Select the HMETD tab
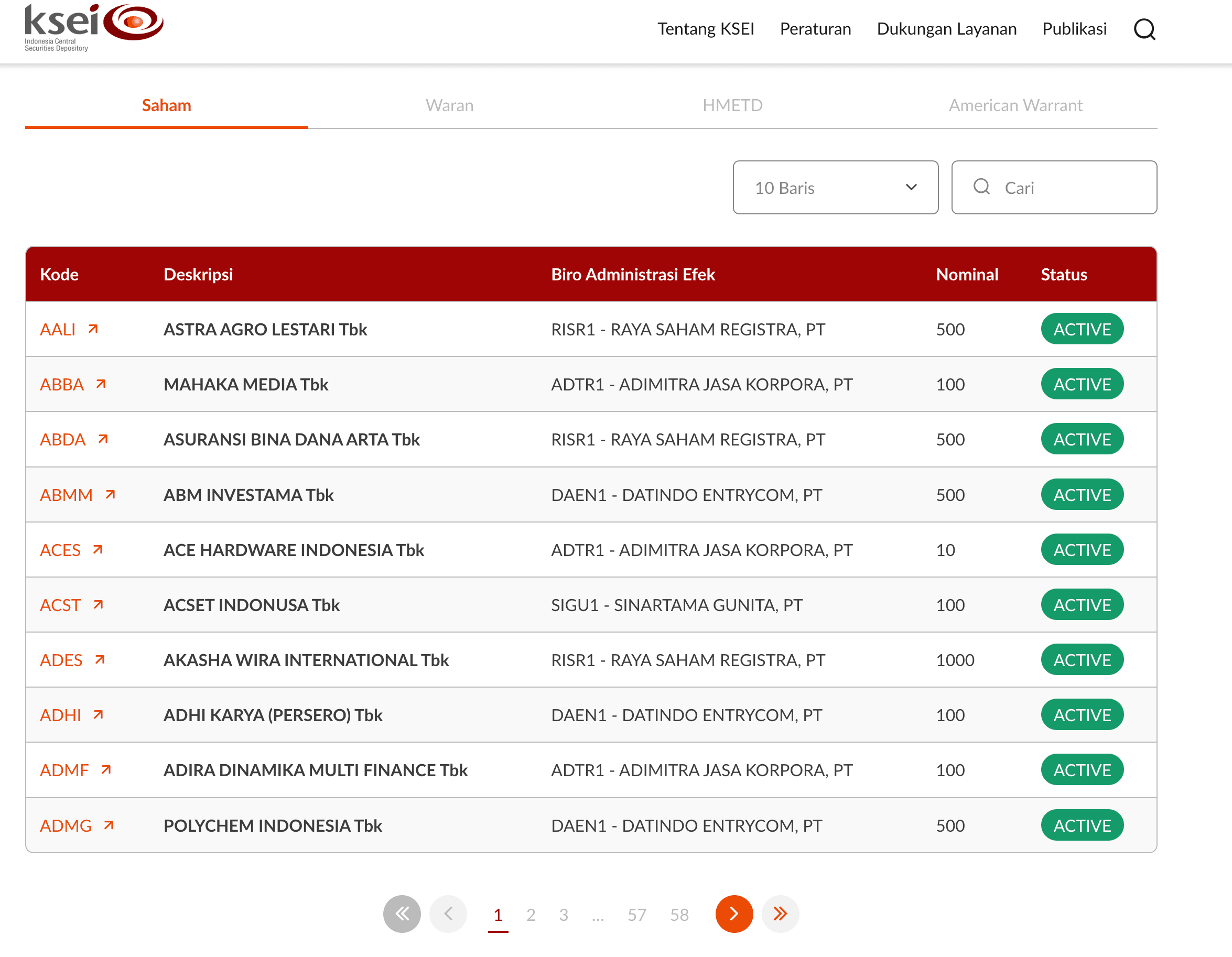 pos(732,105)
